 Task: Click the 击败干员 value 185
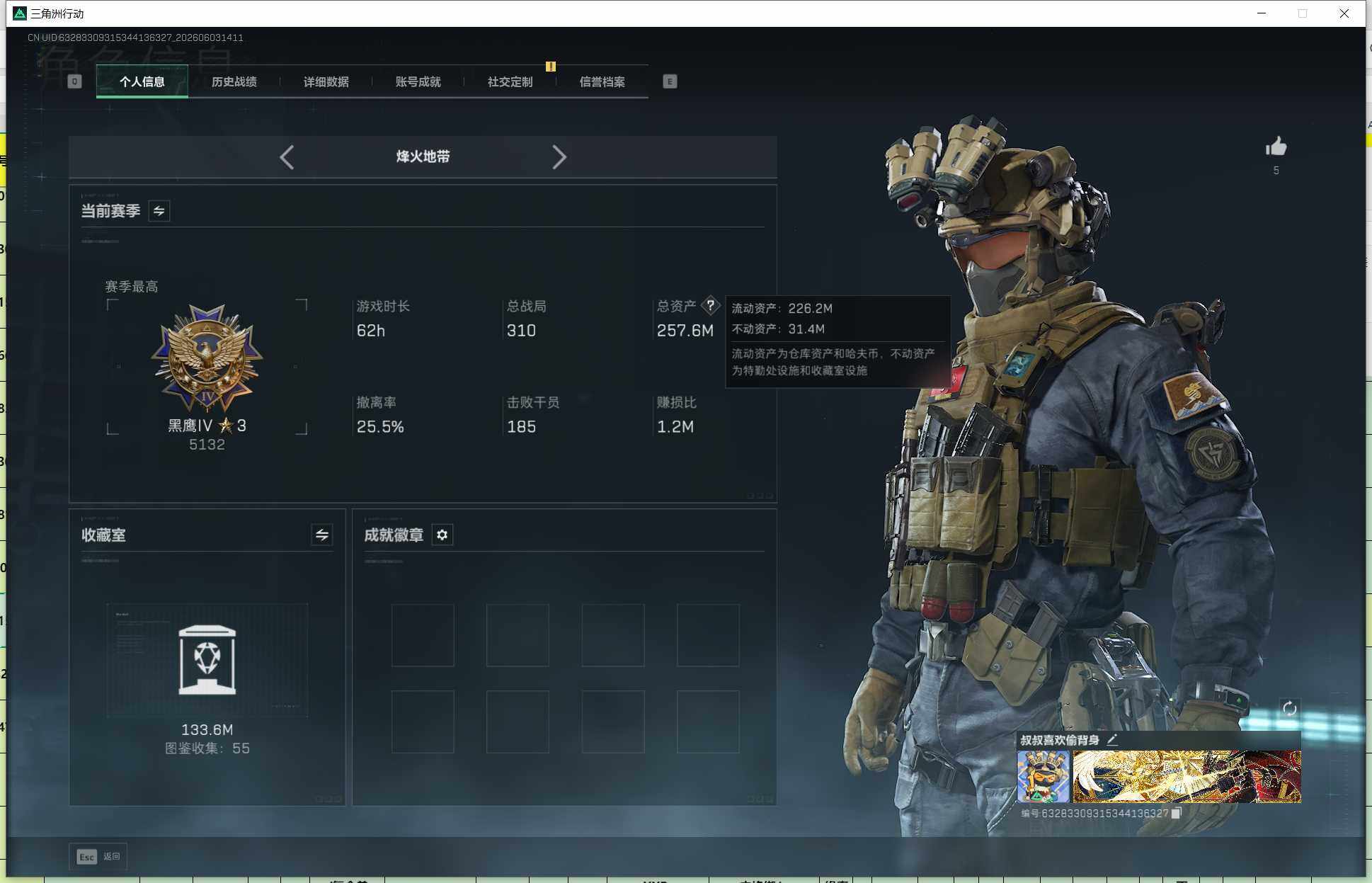521,427
